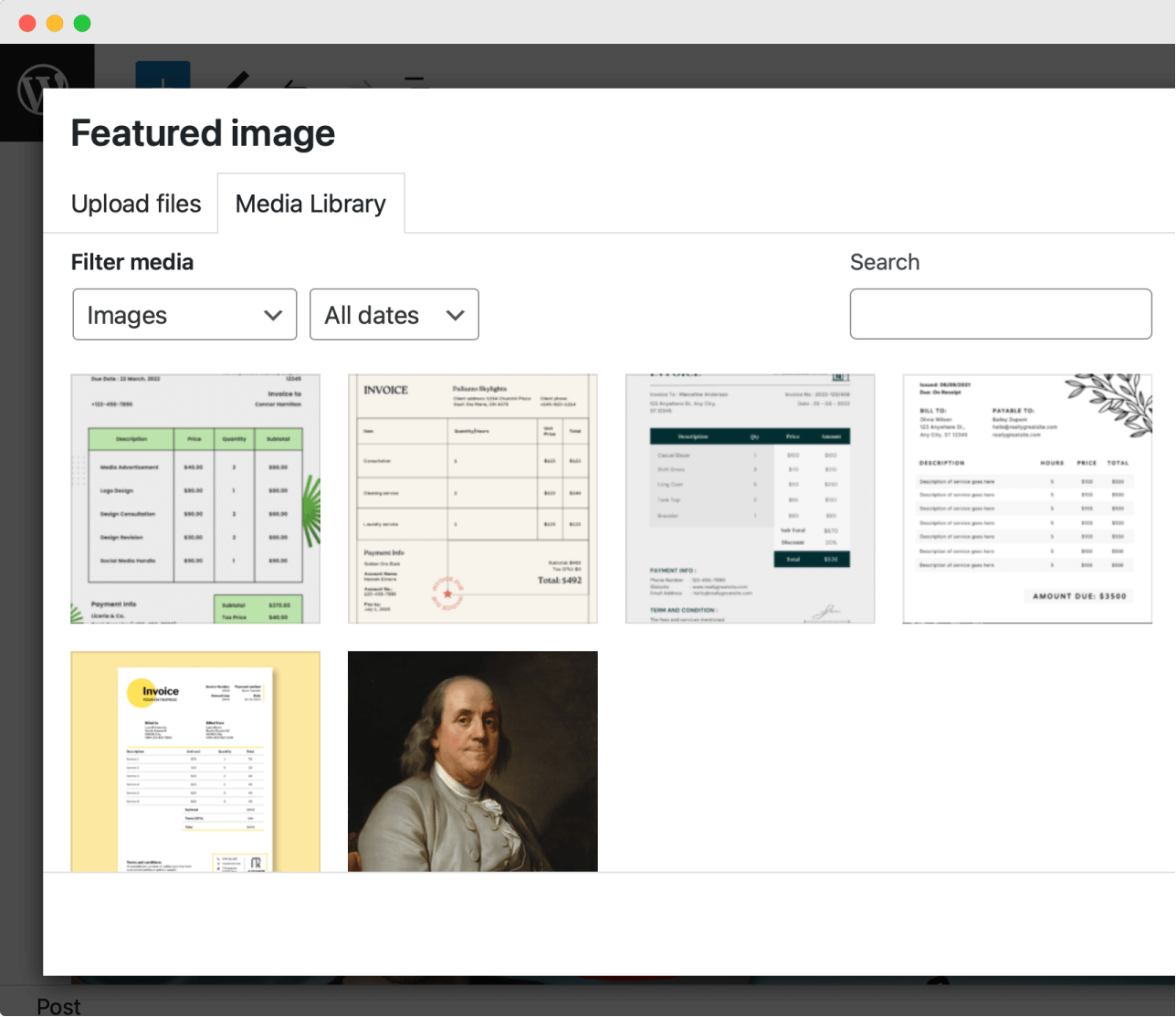1176x1017 pixels.
Task: Select the Benjamin Franklin portrait image
Action: (x=473, y=761)
